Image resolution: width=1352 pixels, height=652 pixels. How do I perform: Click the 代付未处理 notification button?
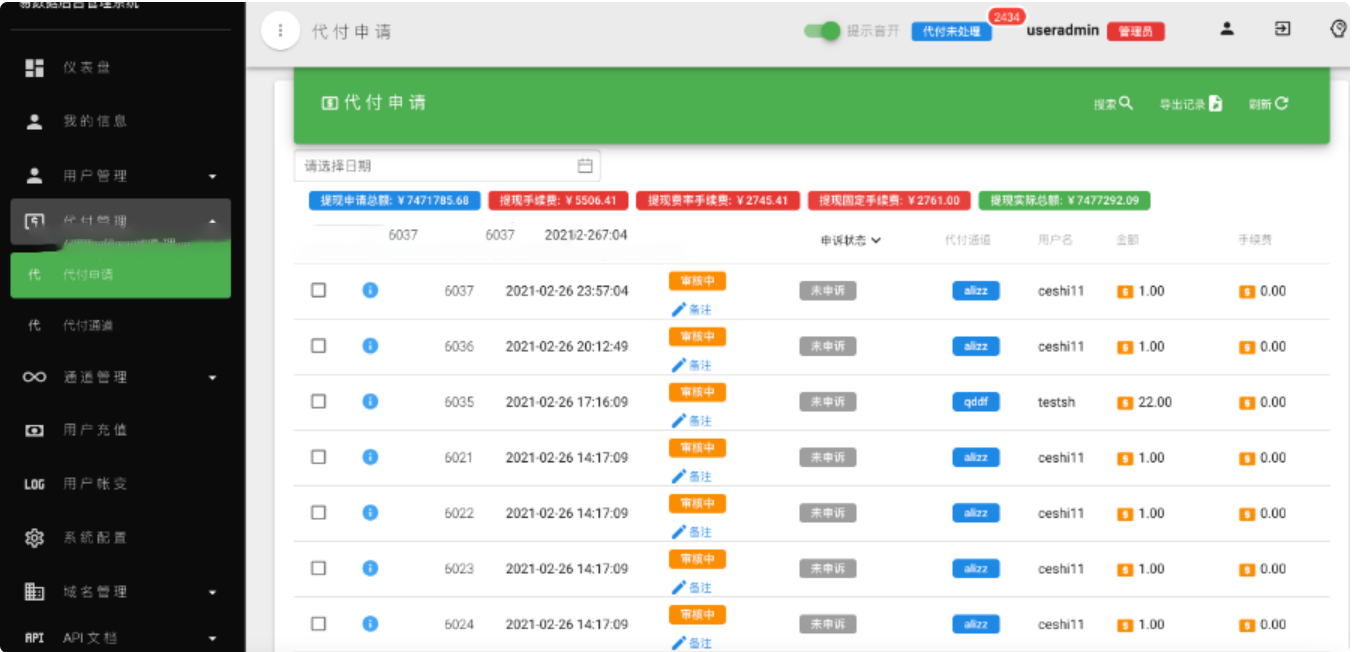(951, 31)
